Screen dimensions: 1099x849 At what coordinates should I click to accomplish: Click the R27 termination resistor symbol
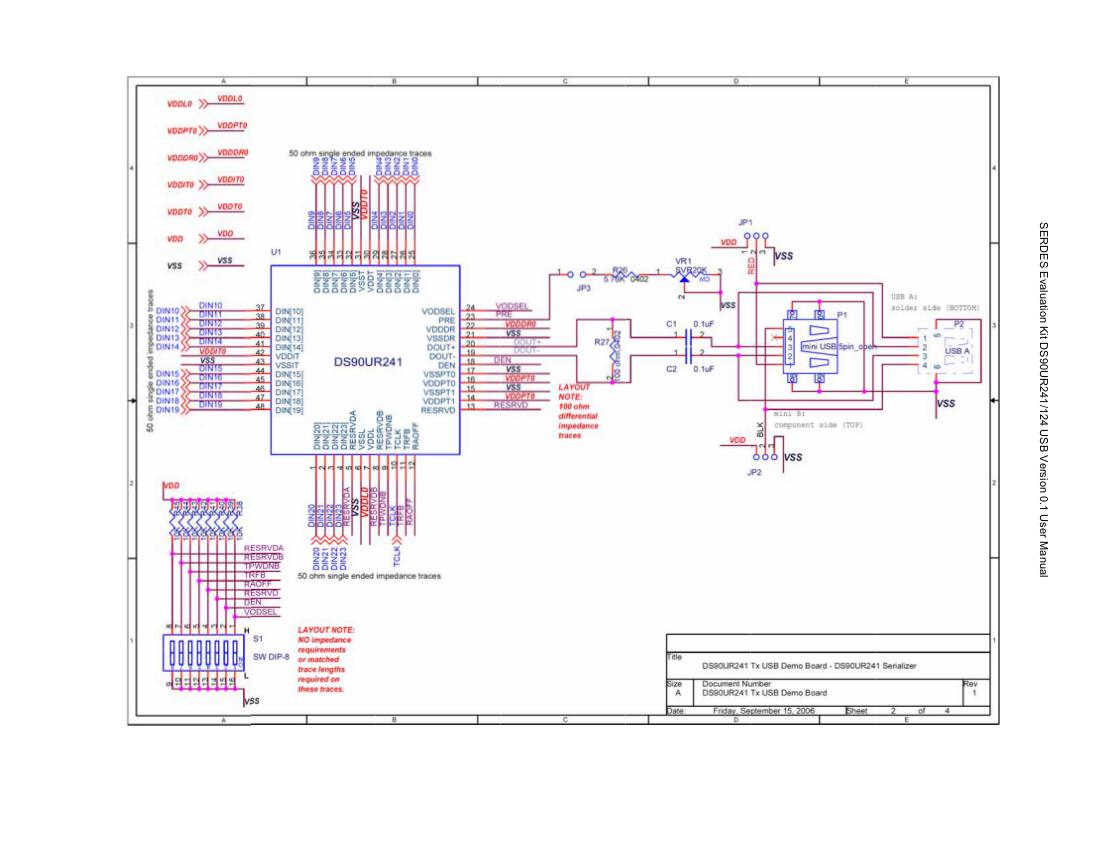610,351
